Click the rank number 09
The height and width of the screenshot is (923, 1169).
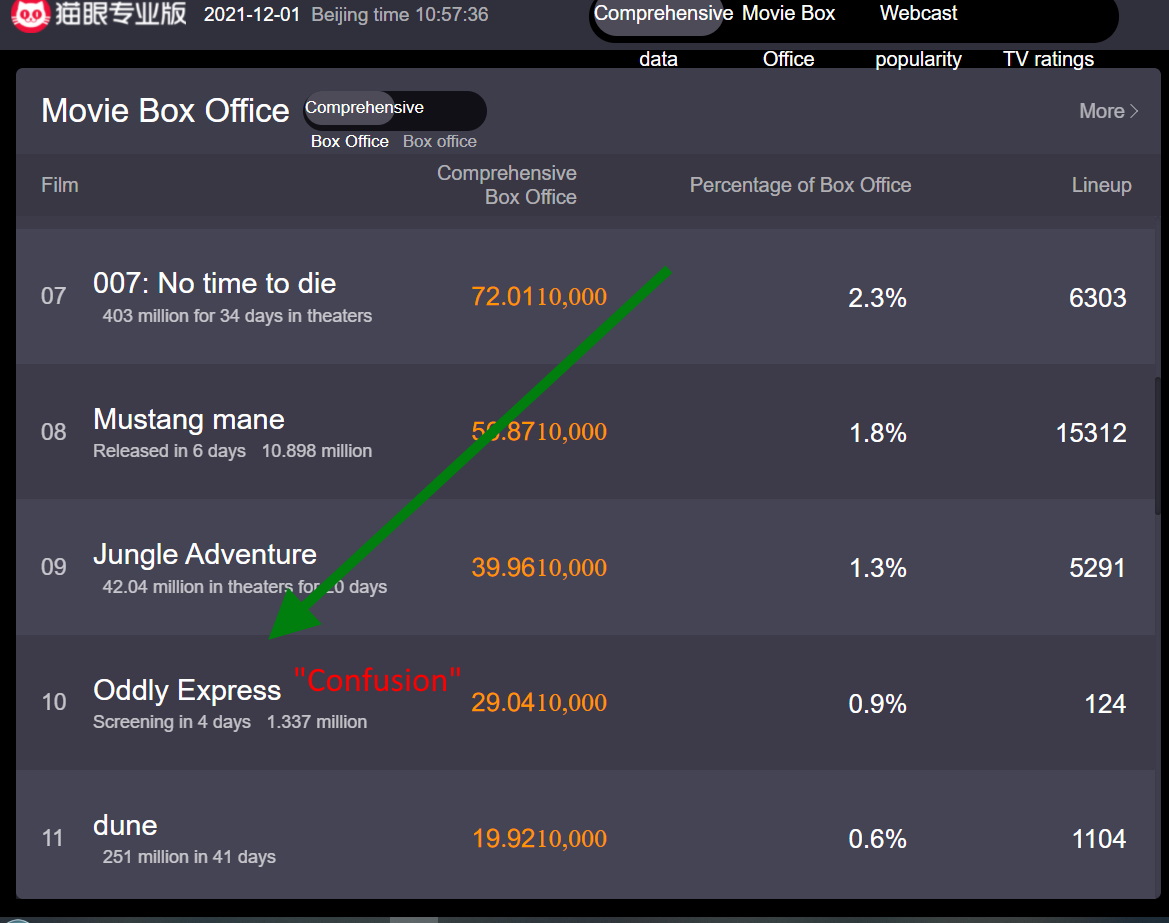click(54, 567)
